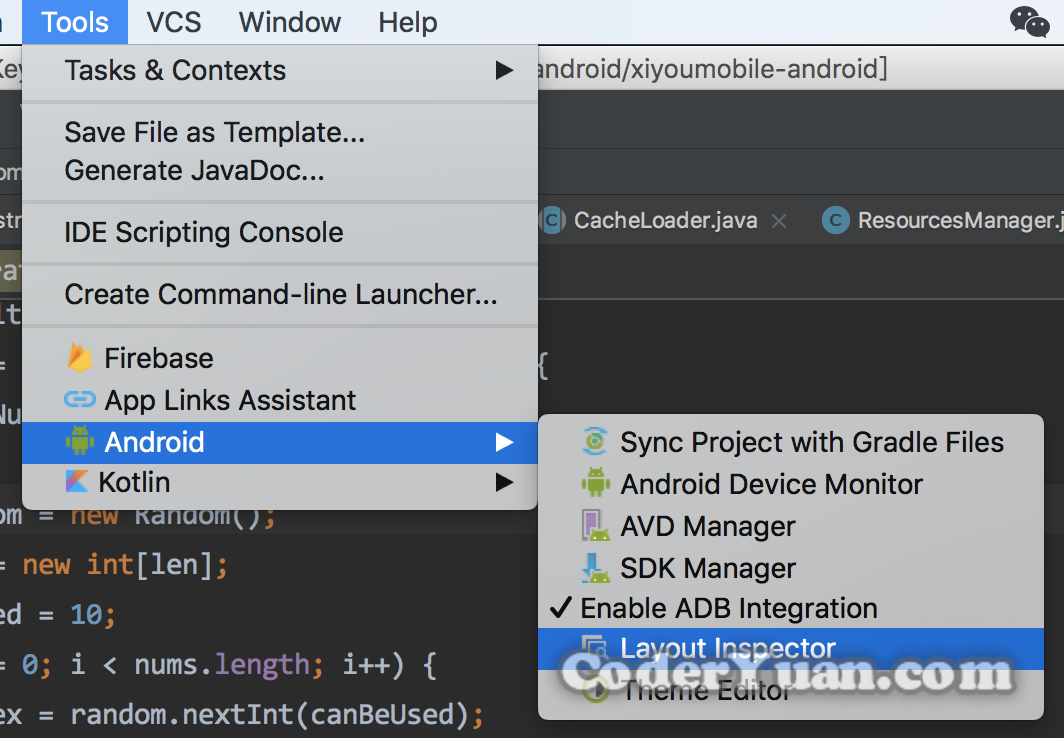This screenshot has width=1064, height=738.
Task: Open the Window menu
Action: (x=289, y=22)
